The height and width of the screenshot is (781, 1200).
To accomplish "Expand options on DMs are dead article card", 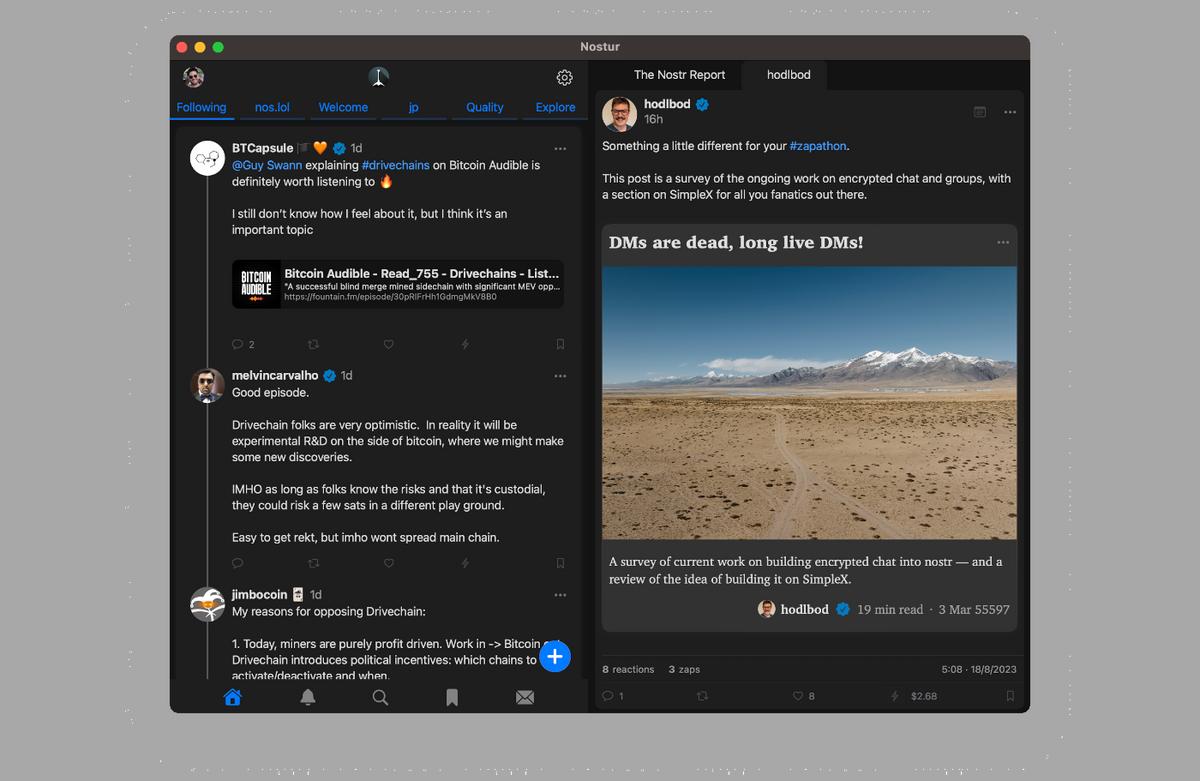I will click(x=1003, y=243).
